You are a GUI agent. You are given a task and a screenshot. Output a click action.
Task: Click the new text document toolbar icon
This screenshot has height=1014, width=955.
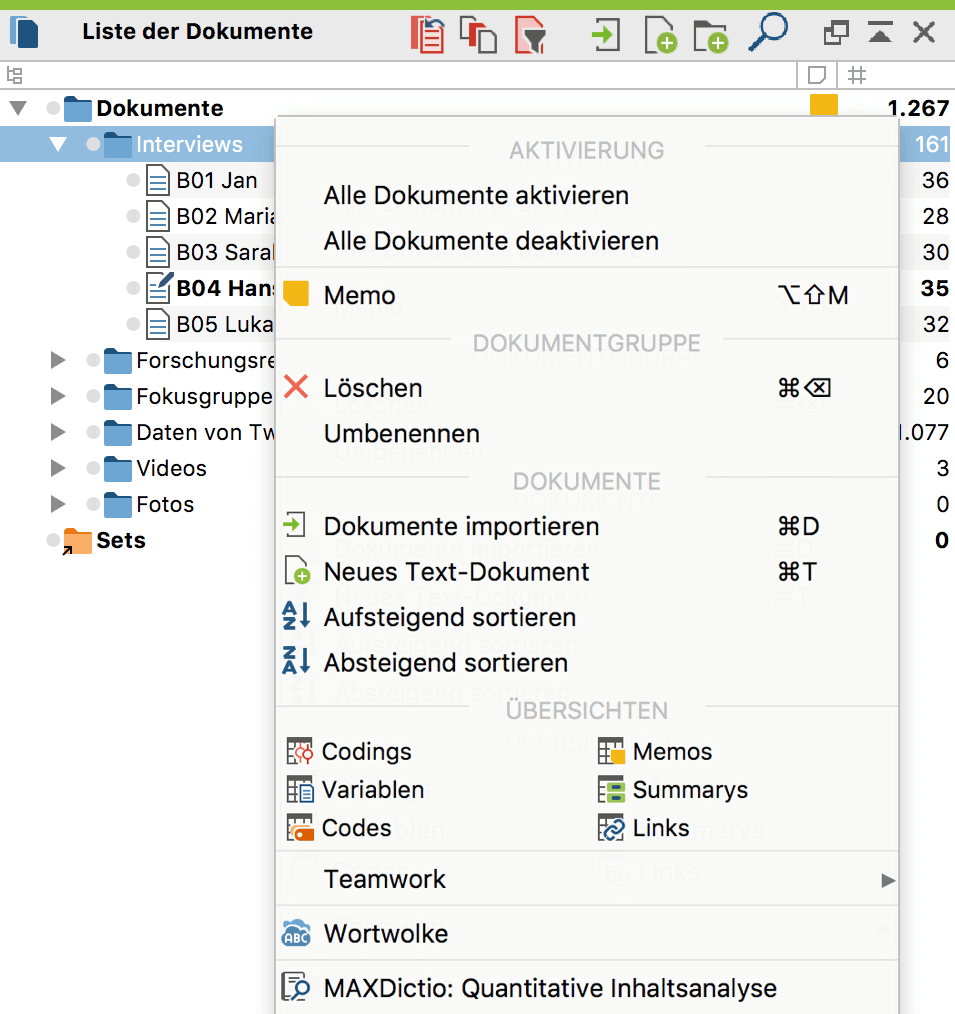click(x=659, y=34)
